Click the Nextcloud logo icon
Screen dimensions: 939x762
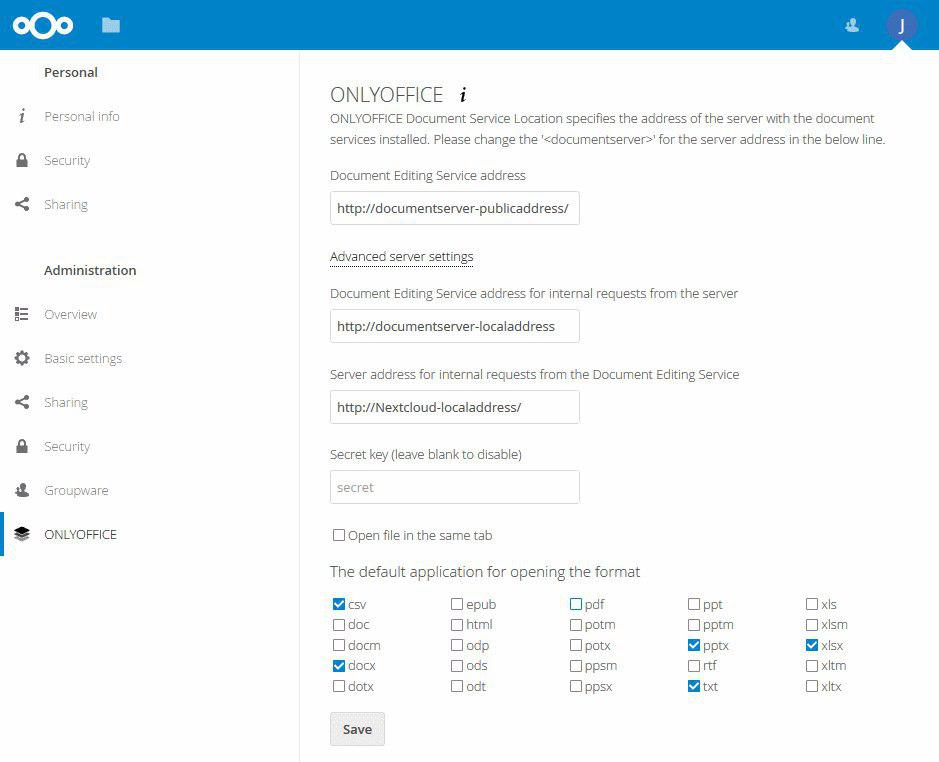pos(43,25)
